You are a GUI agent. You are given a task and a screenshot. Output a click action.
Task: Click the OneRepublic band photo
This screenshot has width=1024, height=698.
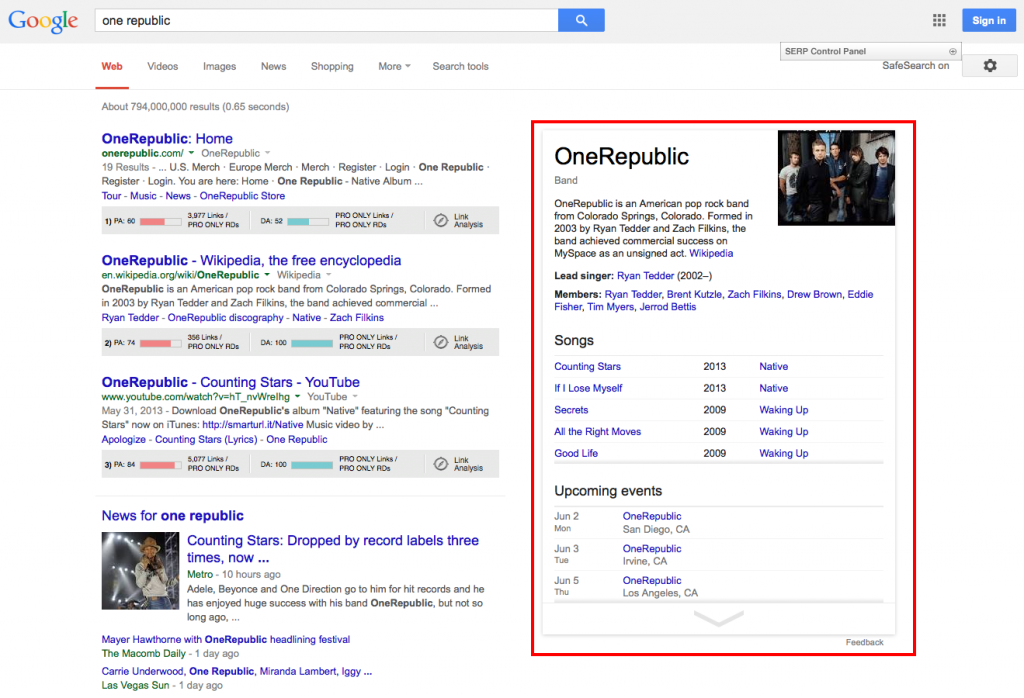836,178
